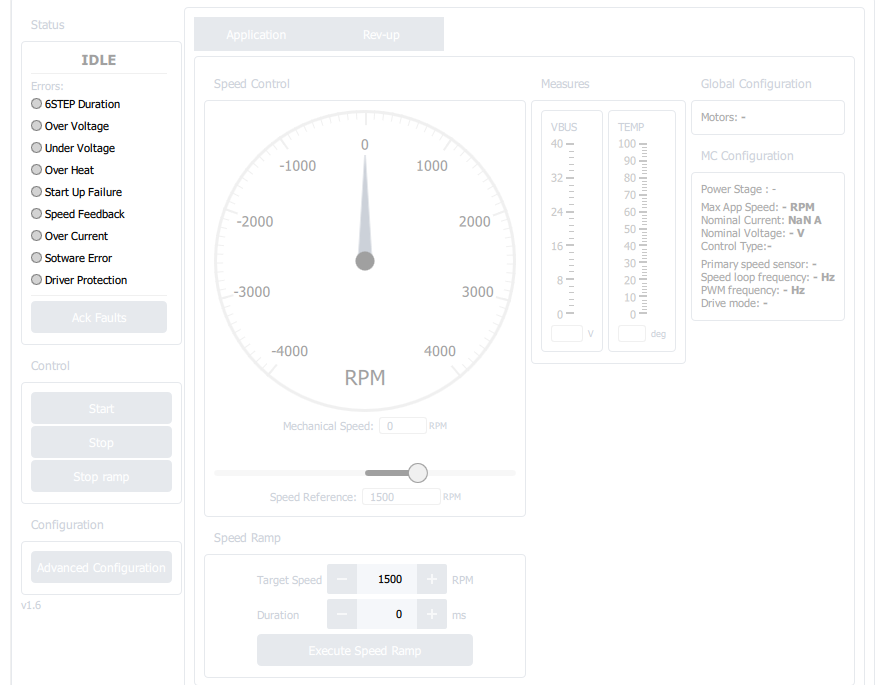Switch to the Application tab

point(256,34)
